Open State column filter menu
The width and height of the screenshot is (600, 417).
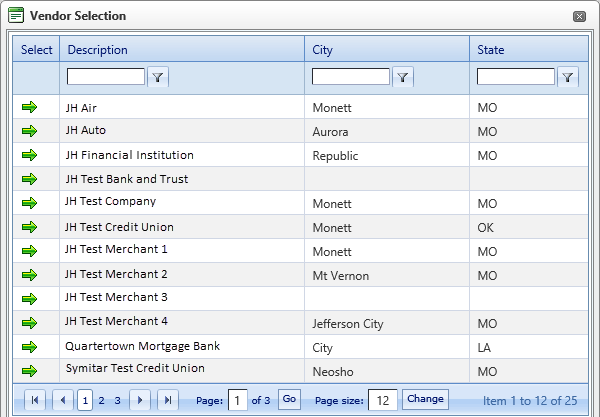tap(568, 77)
